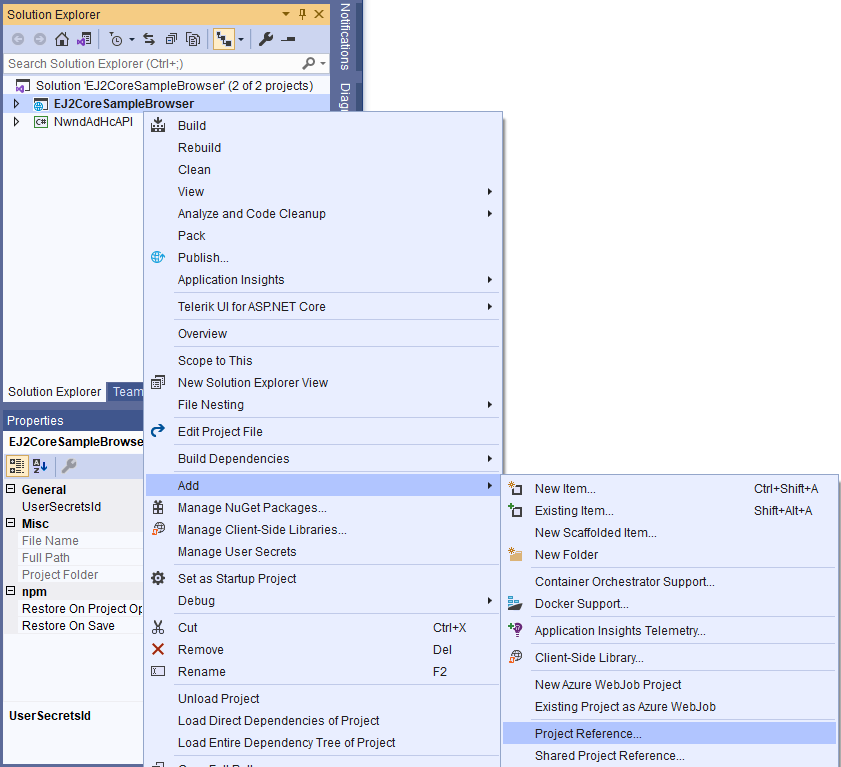
Task: Click Preview Selected Items dash icon
Action: pyautogui.click(x=288, y=39)
